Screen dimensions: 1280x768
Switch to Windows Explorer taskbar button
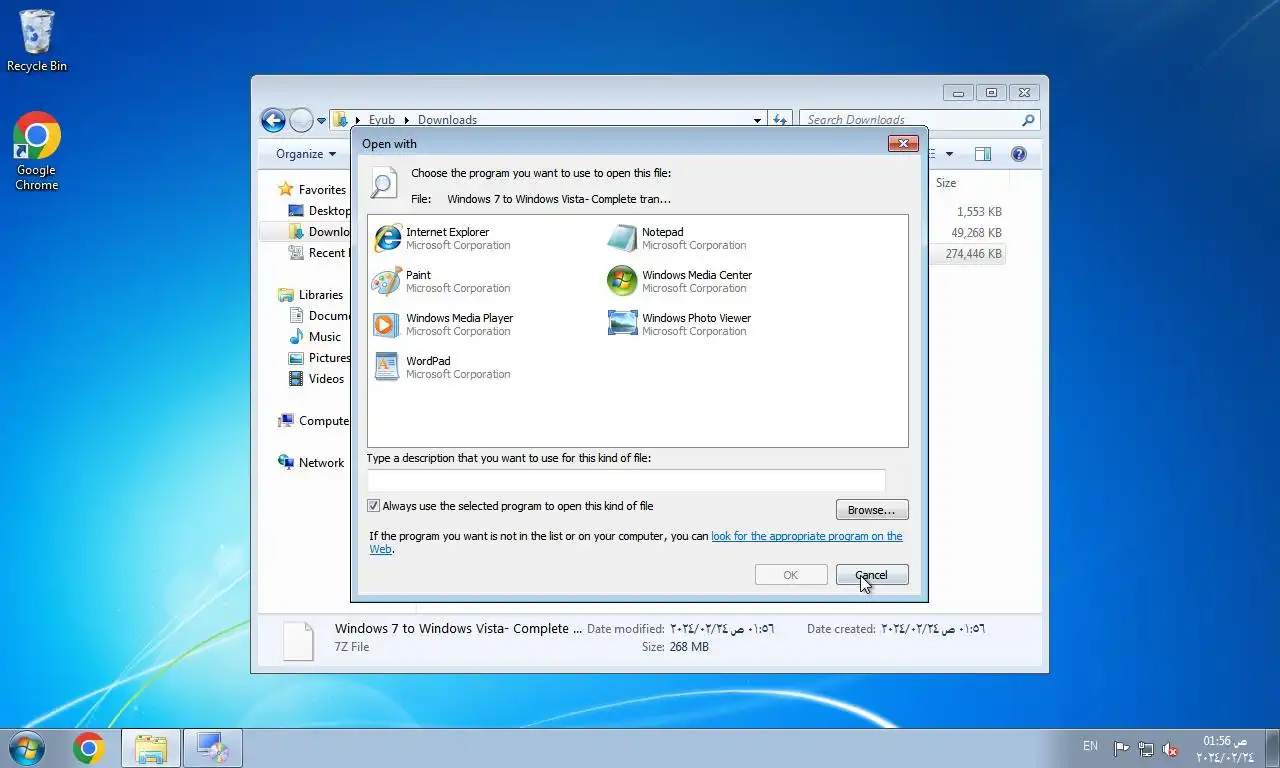click(x=151, y=748)
